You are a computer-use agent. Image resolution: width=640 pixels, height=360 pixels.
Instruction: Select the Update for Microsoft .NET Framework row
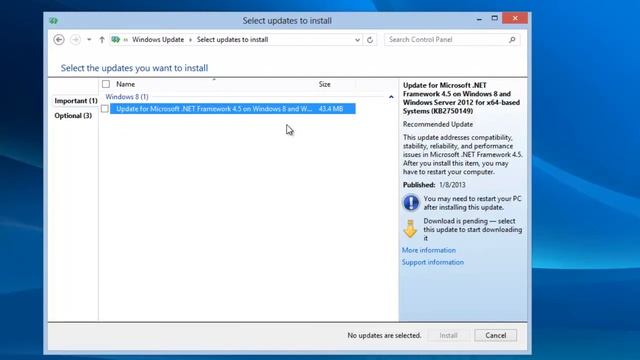233,109
